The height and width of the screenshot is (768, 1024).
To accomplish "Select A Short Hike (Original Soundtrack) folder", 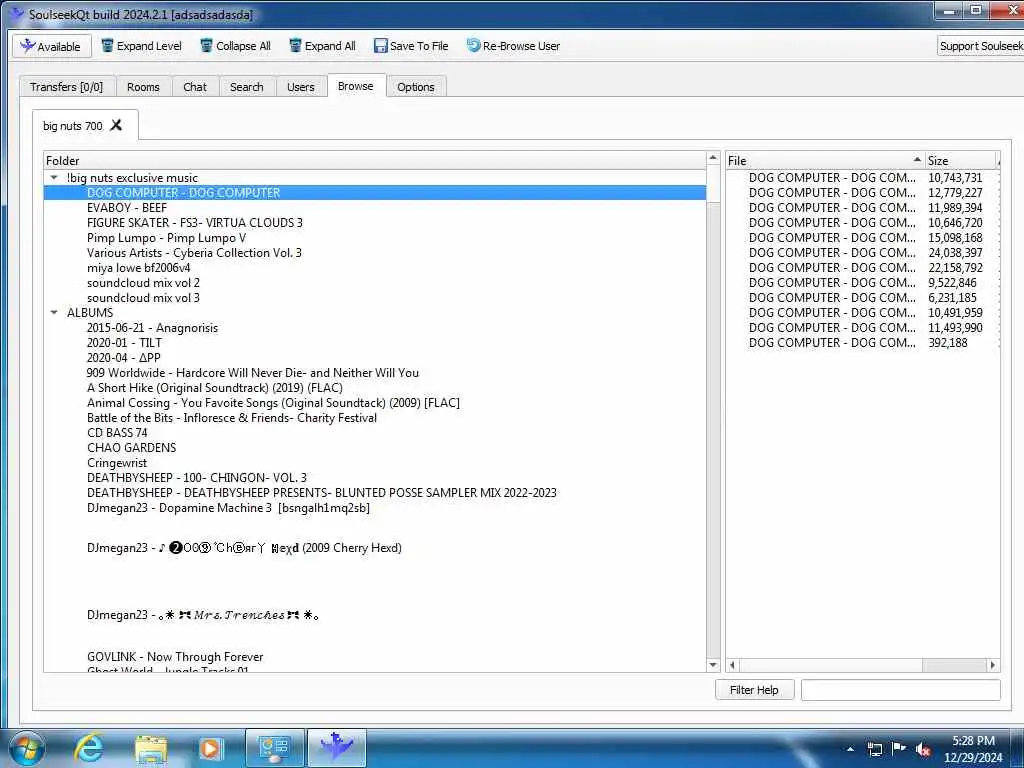I will 215,388.
